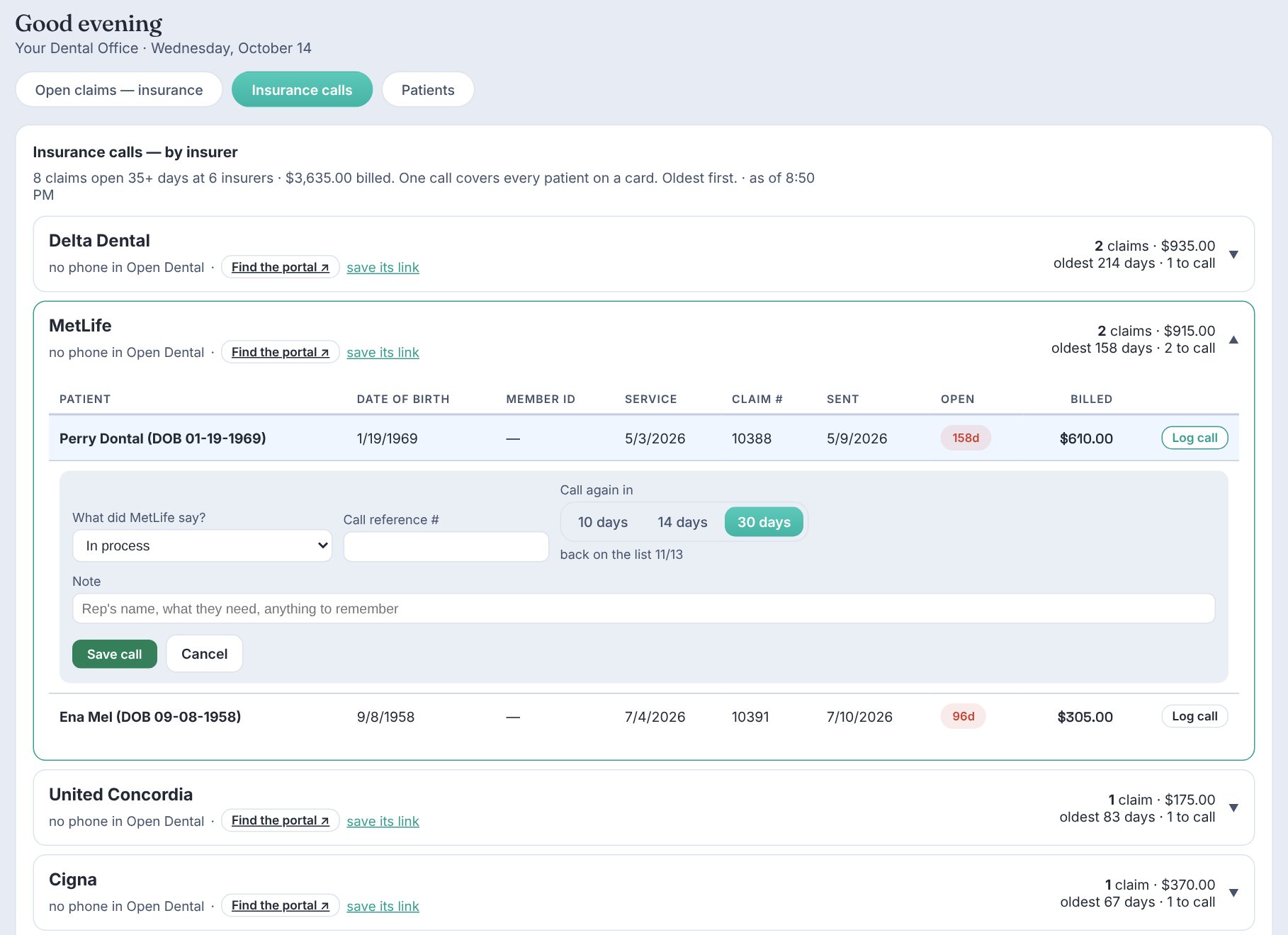Click claim number 10388
Viewport: 1288px width, 935px height.
tap(752, 438)
